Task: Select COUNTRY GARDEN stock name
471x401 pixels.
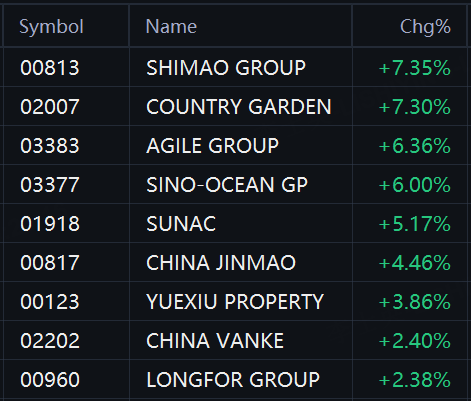Action: click(239, 107)
